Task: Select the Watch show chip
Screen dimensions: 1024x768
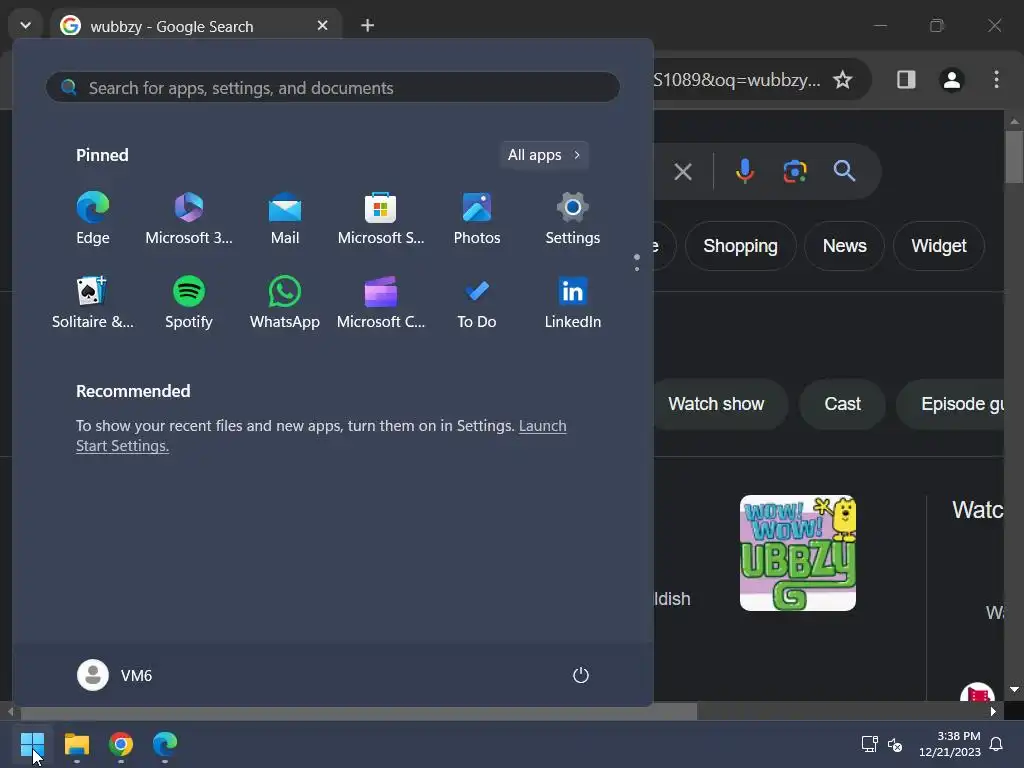Action: pos(718,404)
